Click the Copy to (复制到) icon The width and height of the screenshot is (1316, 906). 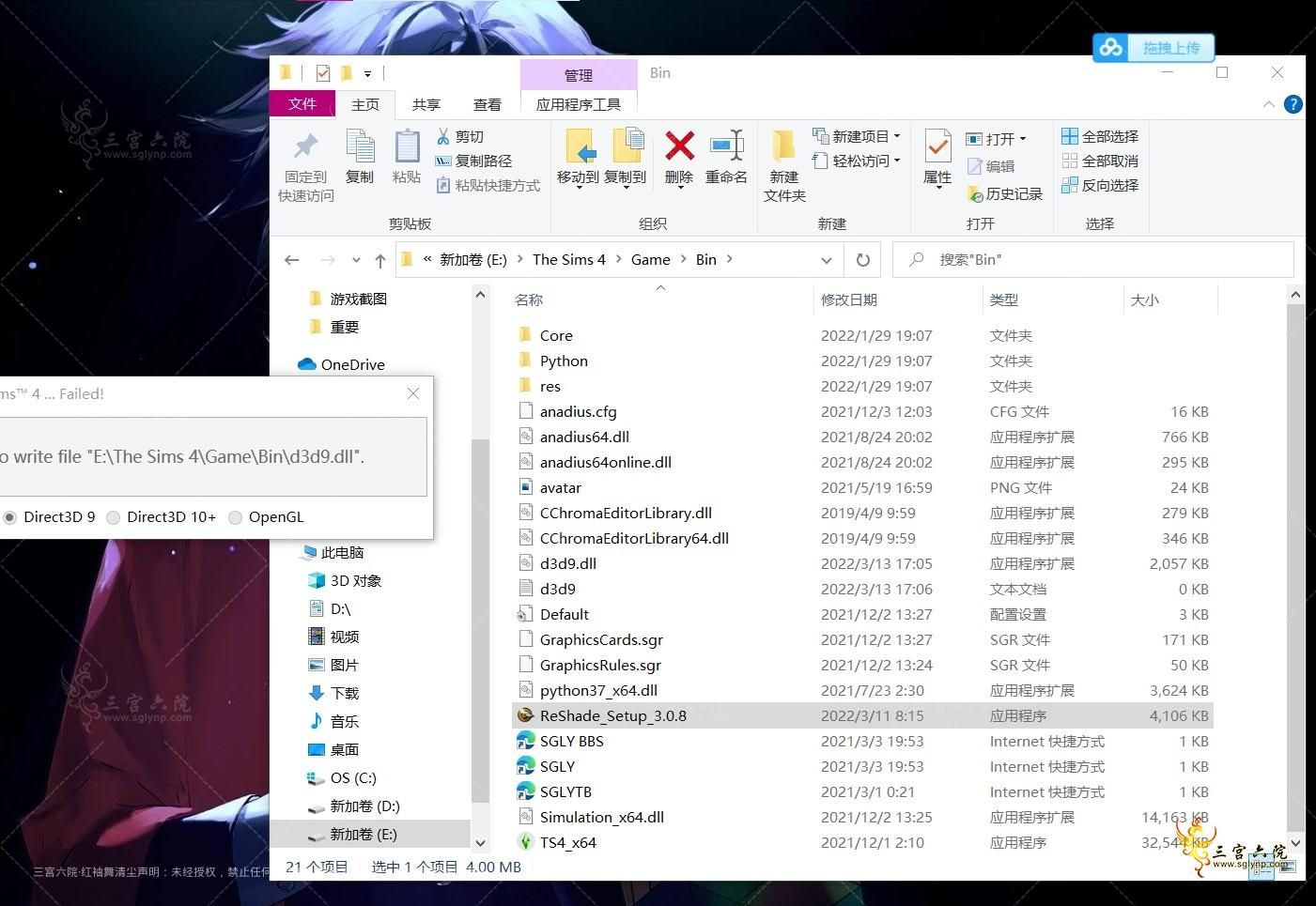627,146
